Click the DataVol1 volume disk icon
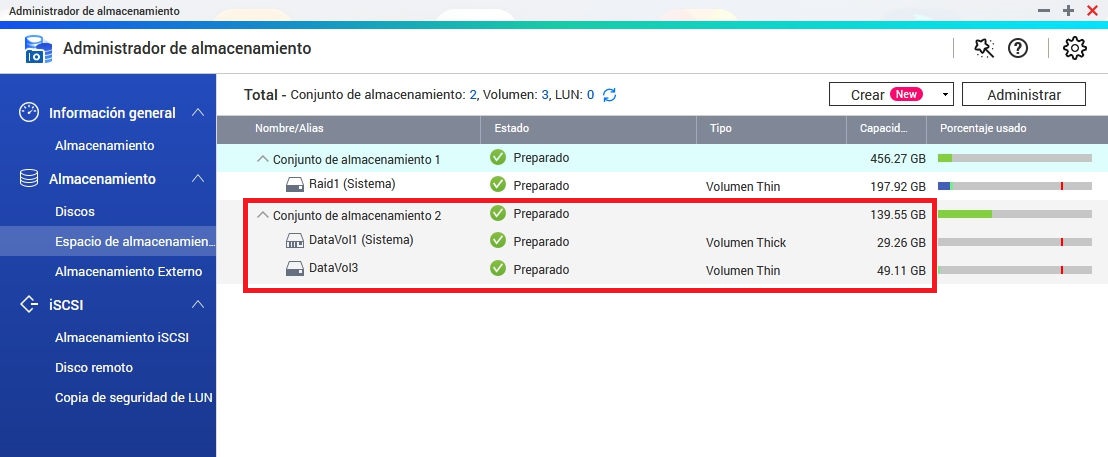This screenshot has width=1108, height=457. coord(295,241)
